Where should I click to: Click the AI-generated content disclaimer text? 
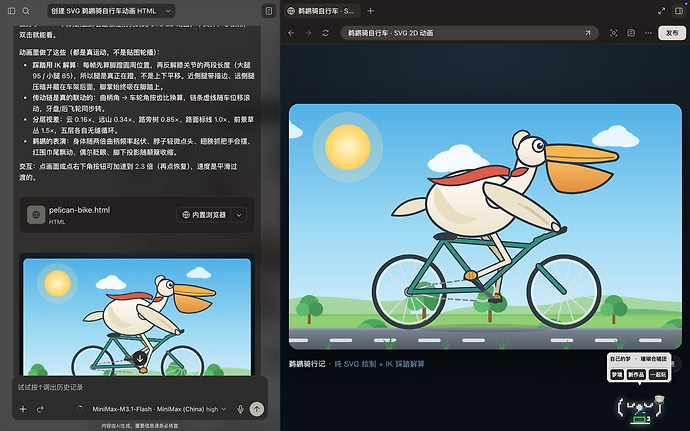pyautogui.click(x=140, y=426)
